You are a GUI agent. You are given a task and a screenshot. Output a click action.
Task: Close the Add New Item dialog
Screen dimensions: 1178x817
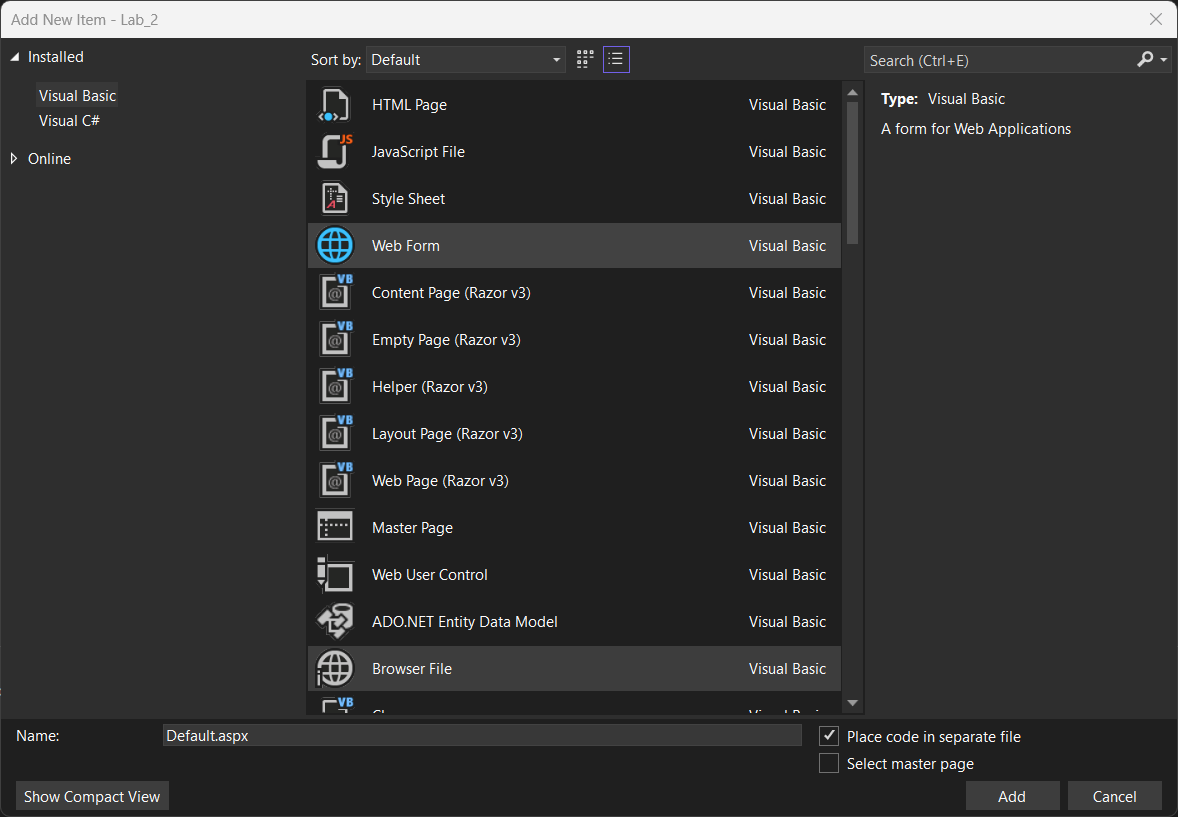(1155, 20)
